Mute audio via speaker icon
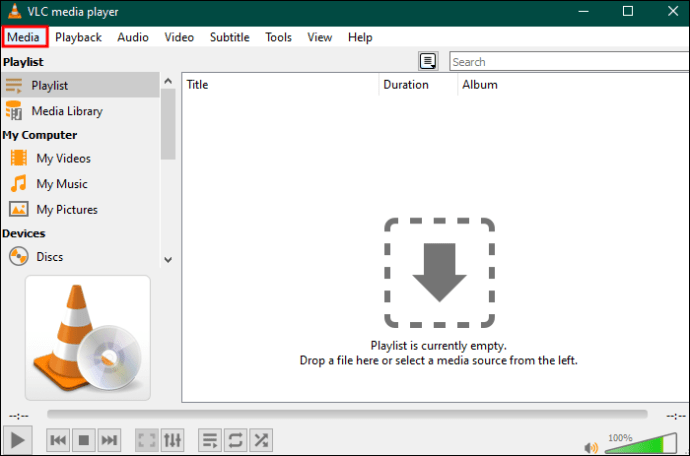This screenshot has height=456, width=690. tap(592, 446)
